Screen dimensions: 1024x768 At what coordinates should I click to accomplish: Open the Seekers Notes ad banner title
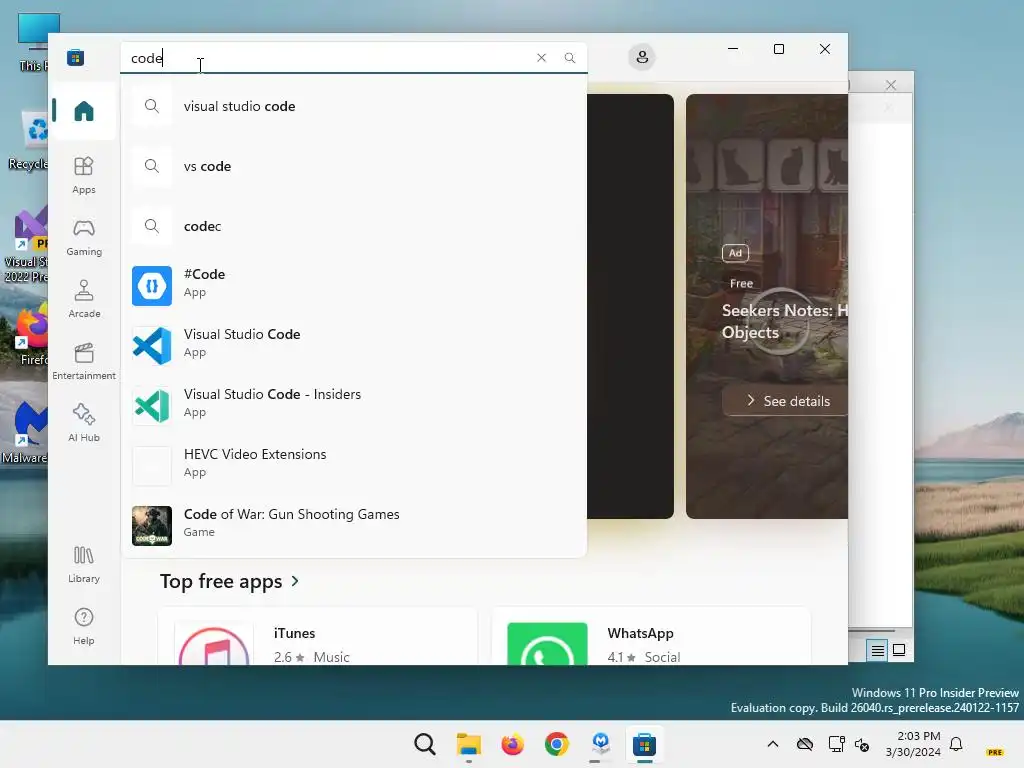point(784,321)
